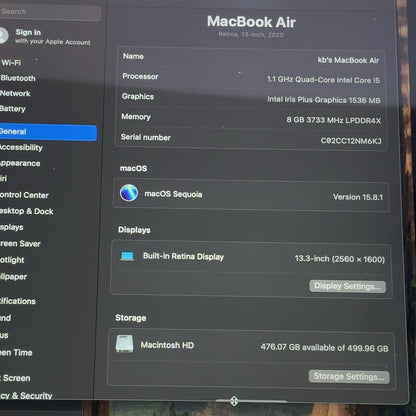
Task: Click the macOS Sequoia icon
Action: coord(129,193)
